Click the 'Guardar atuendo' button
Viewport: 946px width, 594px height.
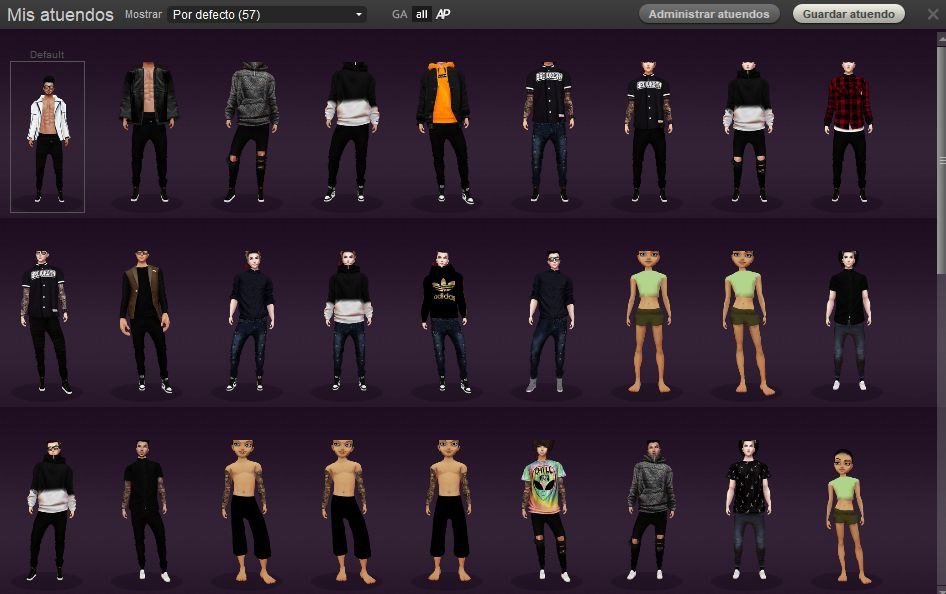click(848, 14)
